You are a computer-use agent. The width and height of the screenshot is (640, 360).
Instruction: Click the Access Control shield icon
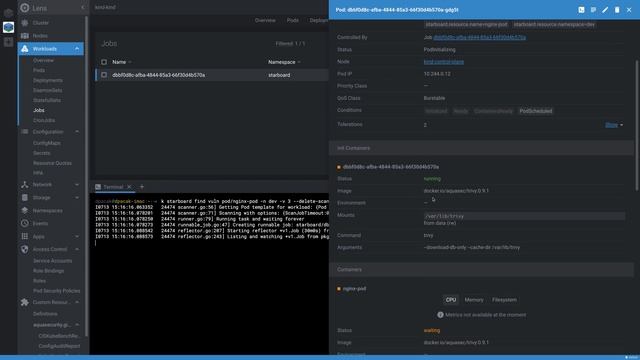point(24,249)
